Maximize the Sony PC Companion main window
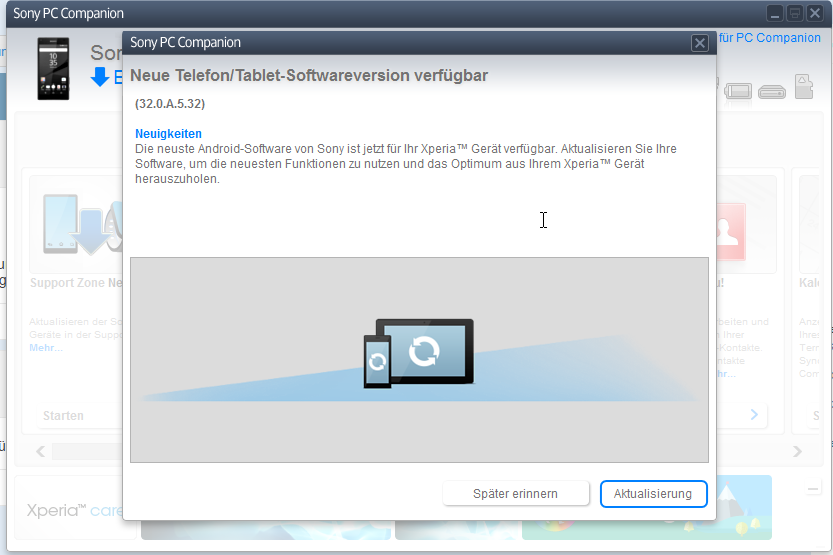The image size is (833, 555). pyautogui.click(x=795, y=13)
